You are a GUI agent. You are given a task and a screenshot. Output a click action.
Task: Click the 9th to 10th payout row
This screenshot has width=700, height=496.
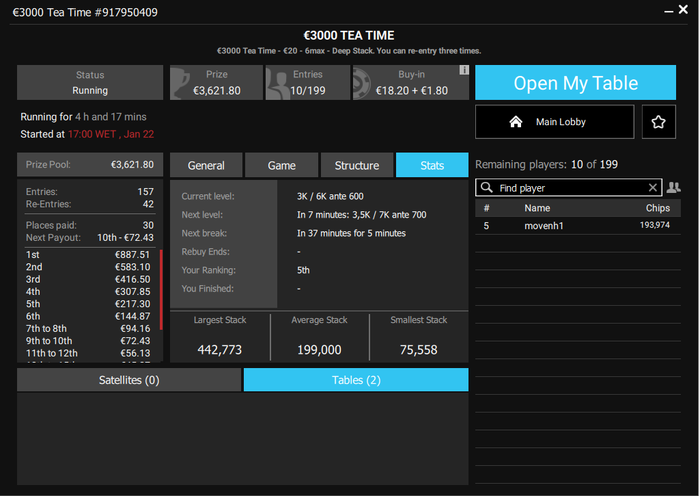(x=88, y=341)
